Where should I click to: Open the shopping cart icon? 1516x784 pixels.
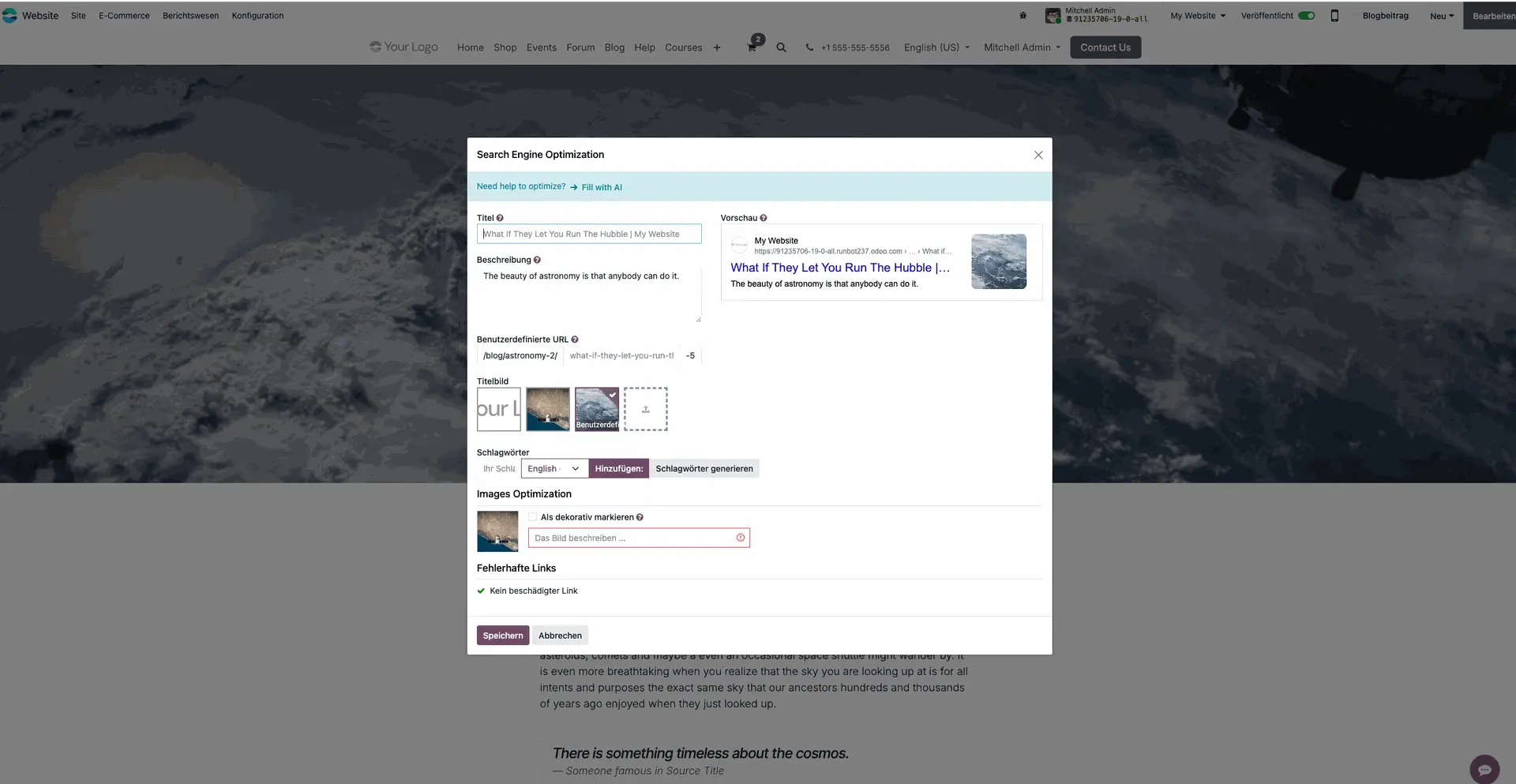[x=752, y=47]
